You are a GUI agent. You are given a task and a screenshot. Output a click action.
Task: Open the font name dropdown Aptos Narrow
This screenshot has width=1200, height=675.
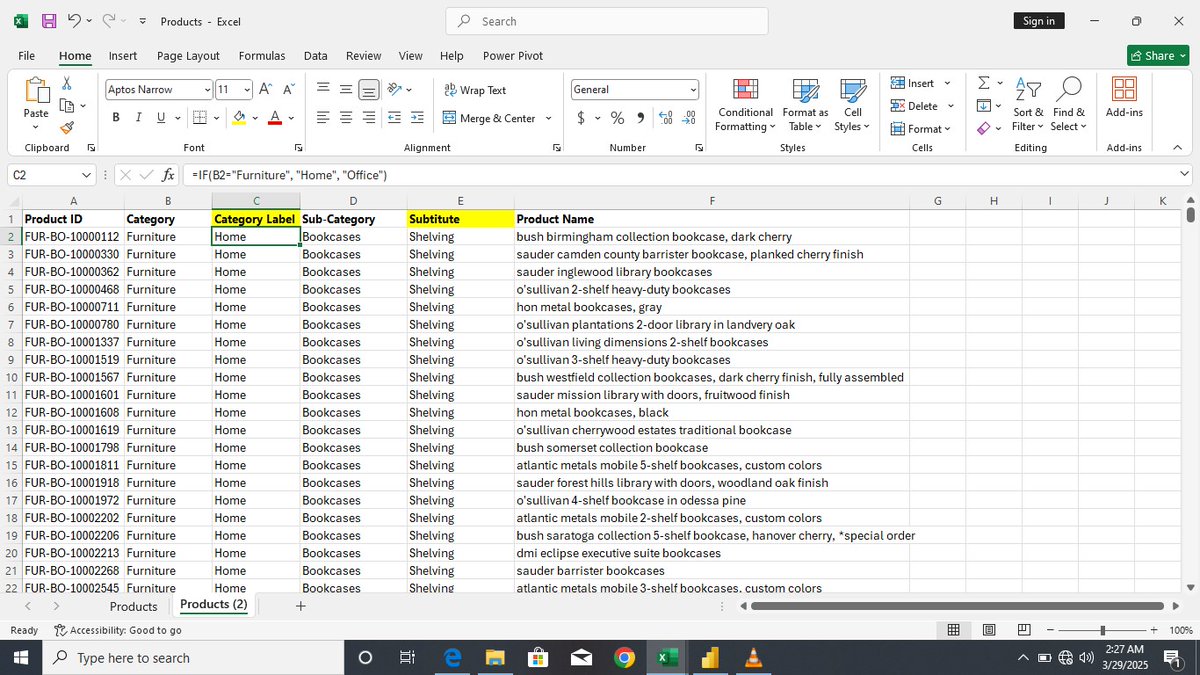pyautogui.click(x=208, y=90)
